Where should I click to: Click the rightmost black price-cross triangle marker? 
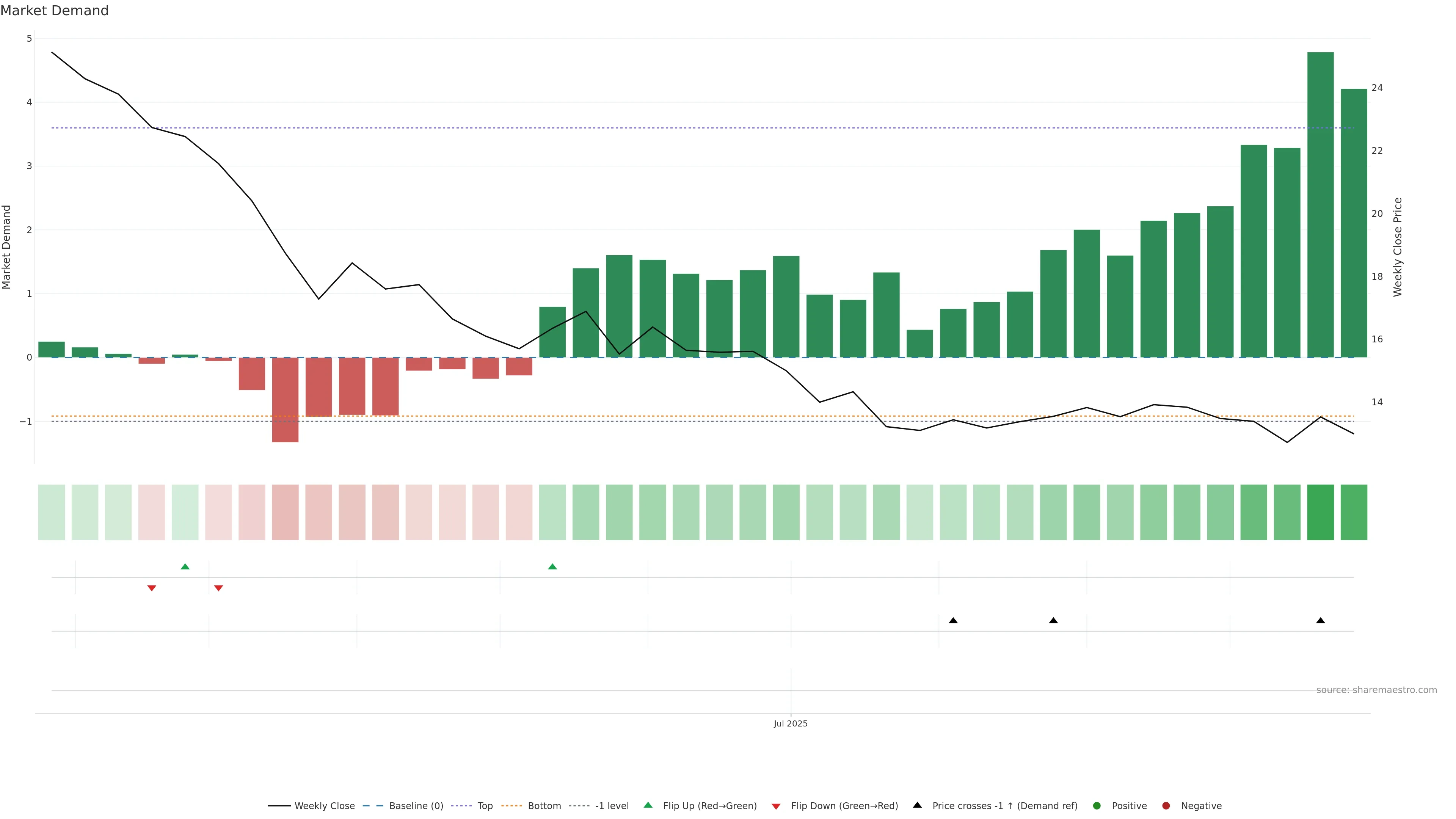1320,621
